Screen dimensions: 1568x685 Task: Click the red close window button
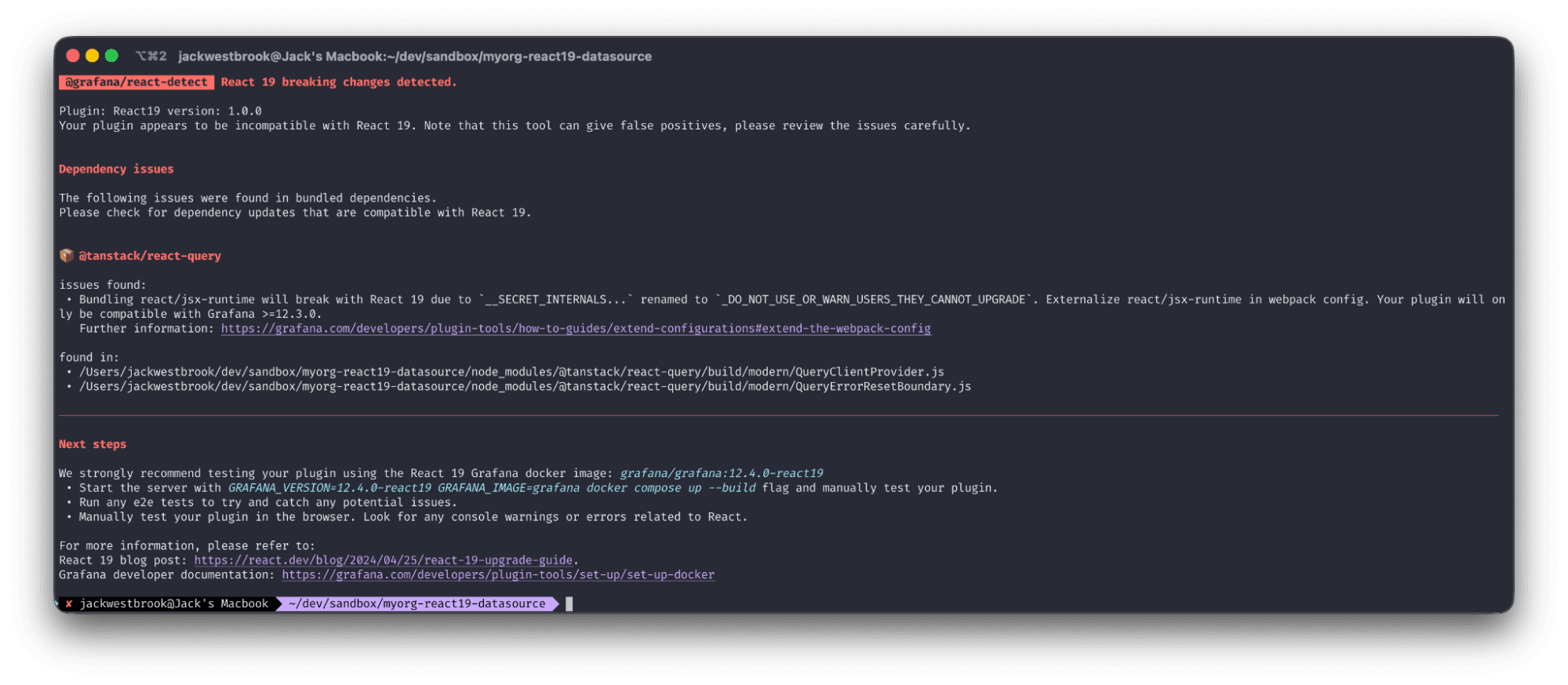(73, 56)
